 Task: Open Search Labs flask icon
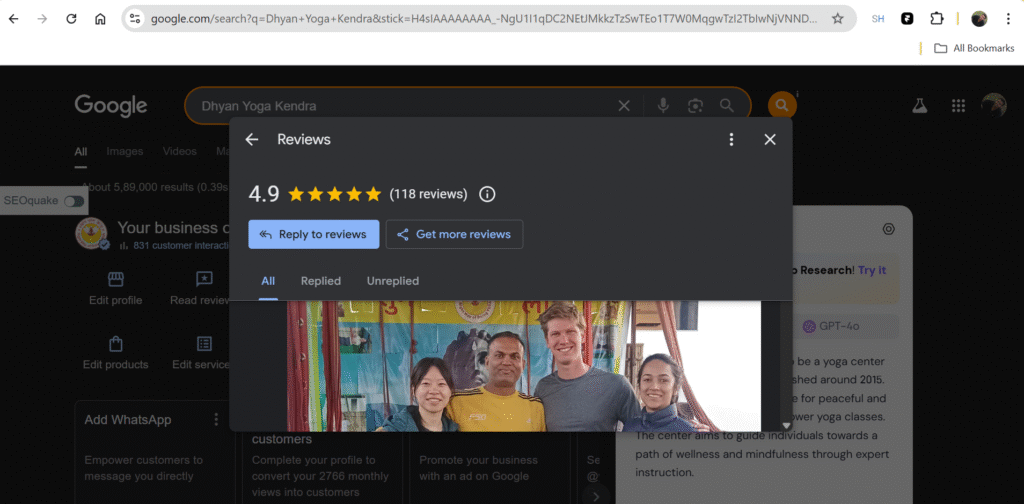coord(919,105)
